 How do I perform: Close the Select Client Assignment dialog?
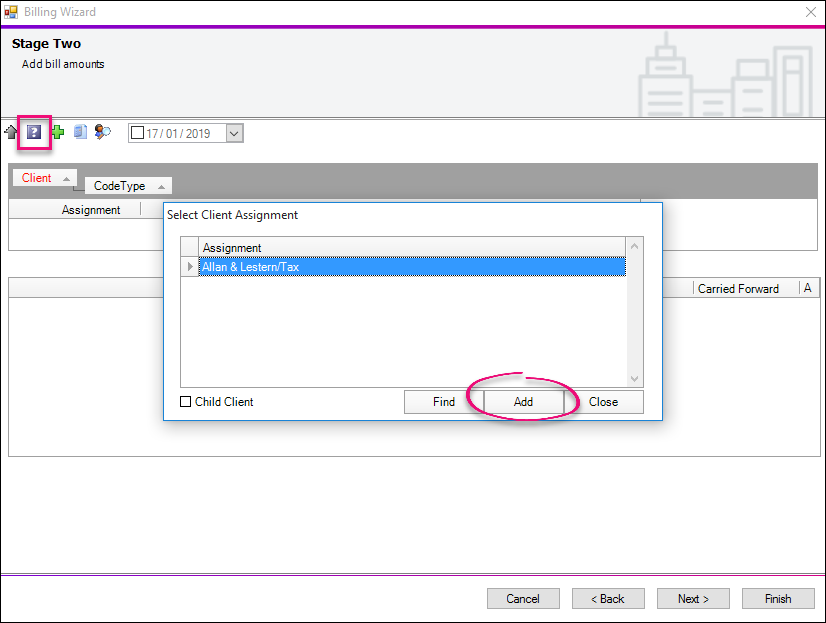tap(603, 402)
